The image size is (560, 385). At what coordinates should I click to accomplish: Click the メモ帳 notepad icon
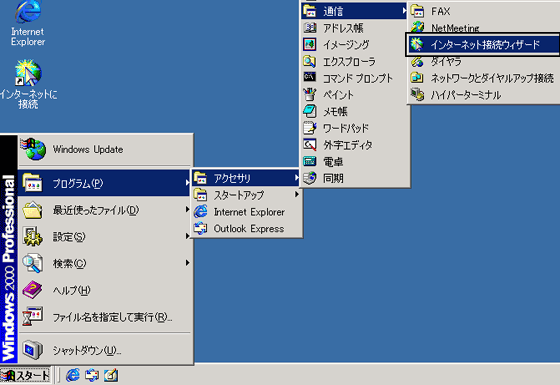310,111
